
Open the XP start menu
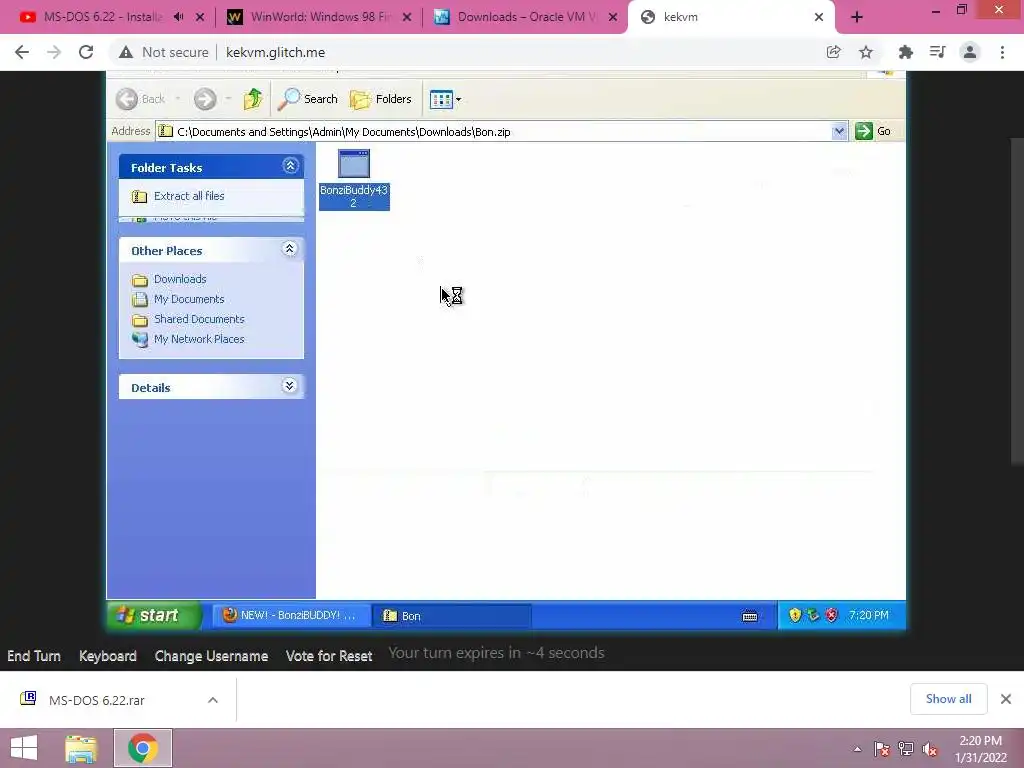pos(154,615)
